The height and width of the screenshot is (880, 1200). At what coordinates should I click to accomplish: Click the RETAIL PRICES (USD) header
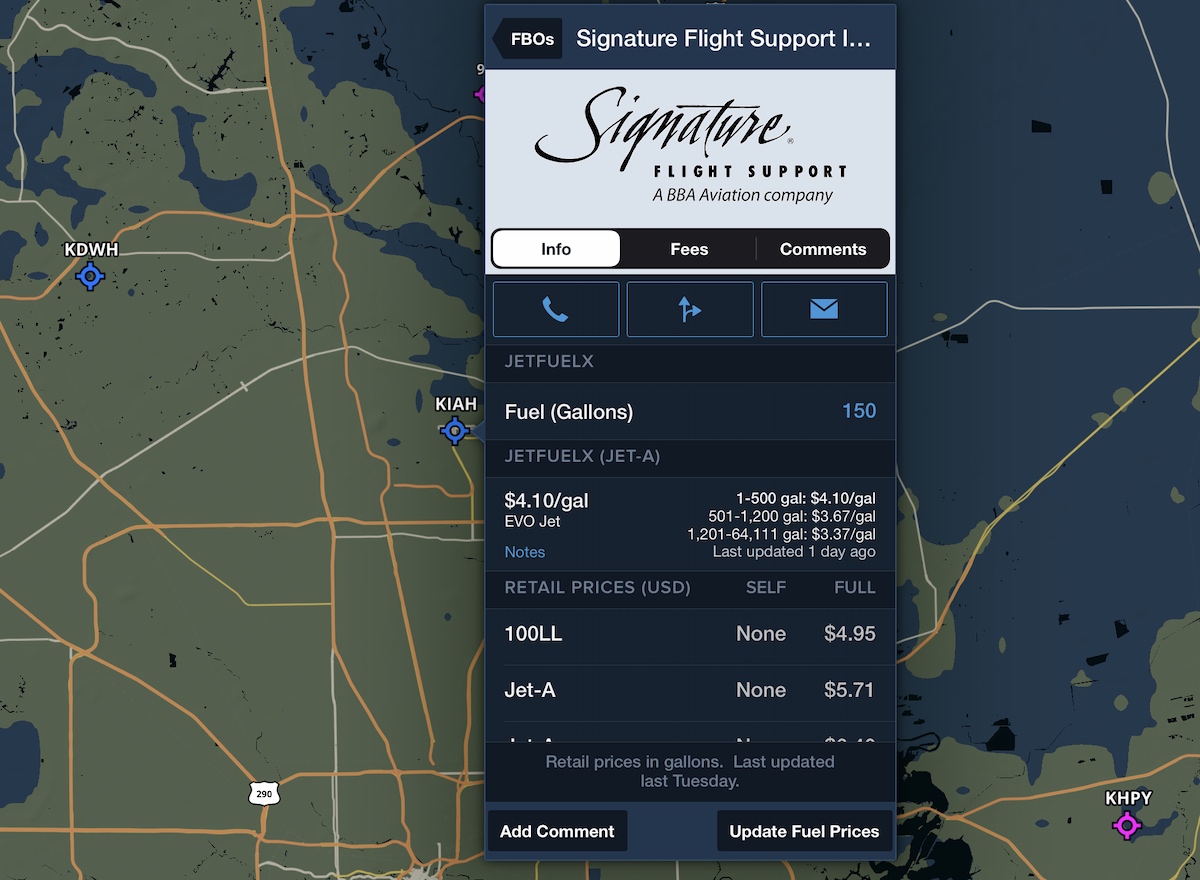point(598,587)
